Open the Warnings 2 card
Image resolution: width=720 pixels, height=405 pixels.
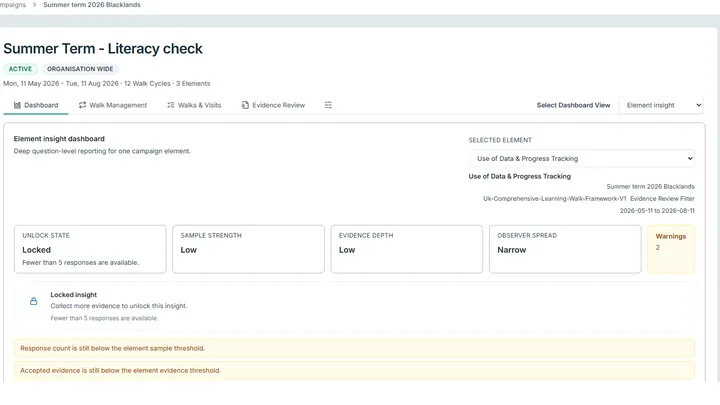pos(671,249)
